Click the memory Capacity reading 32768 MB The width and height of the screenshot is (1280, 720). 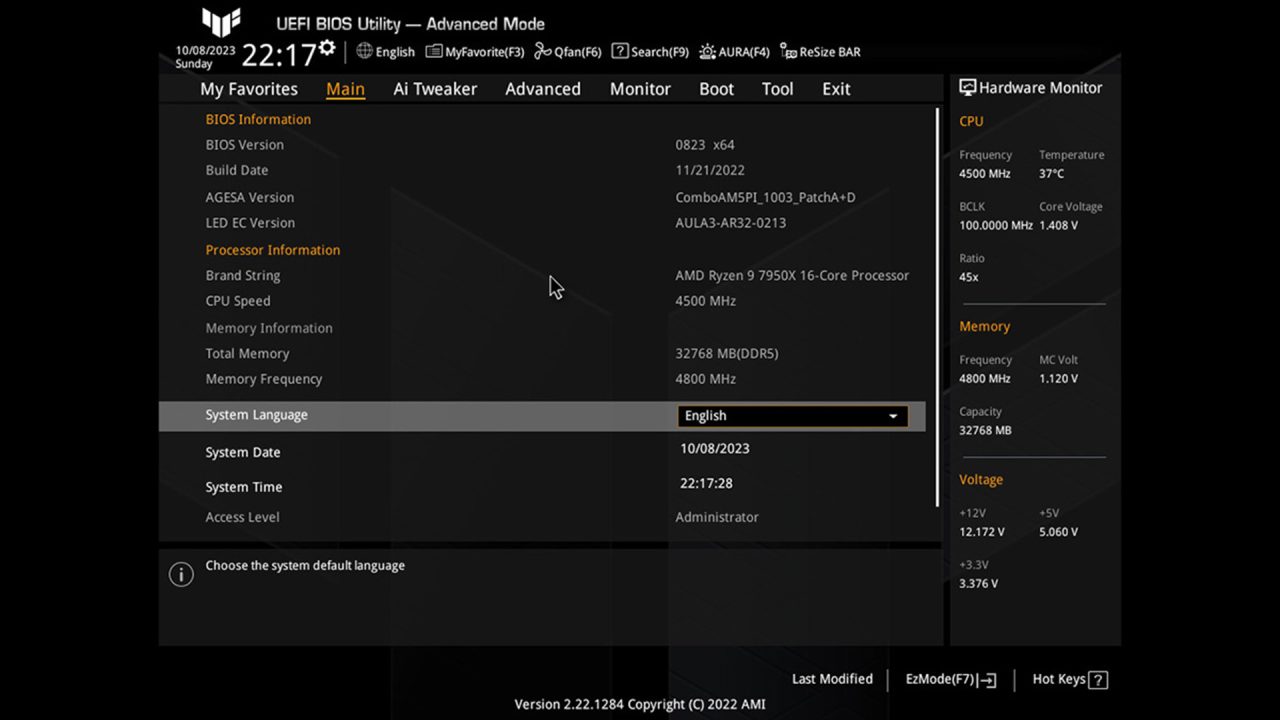tap(985, 431)
